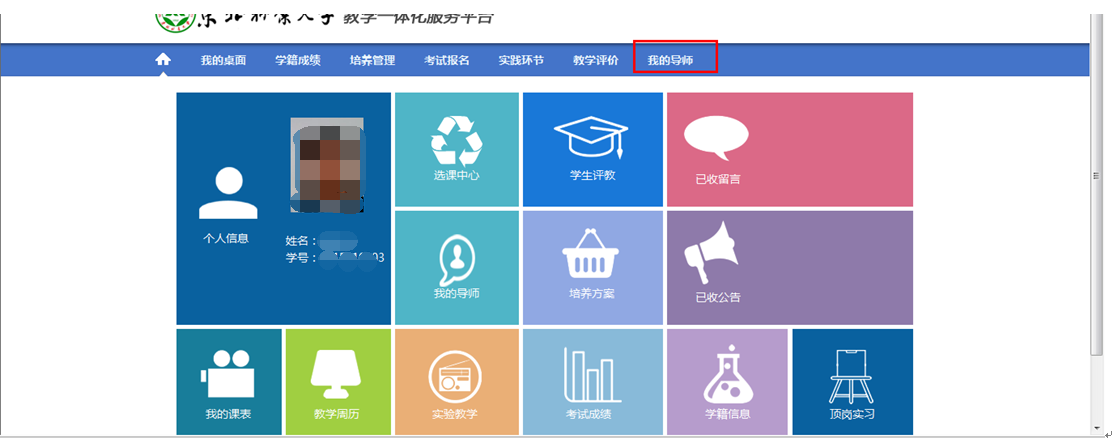Open 培养方案 basket icon tile
Image resolution: width=1112 pixels, height=438 pixels.
pos(592,267)
